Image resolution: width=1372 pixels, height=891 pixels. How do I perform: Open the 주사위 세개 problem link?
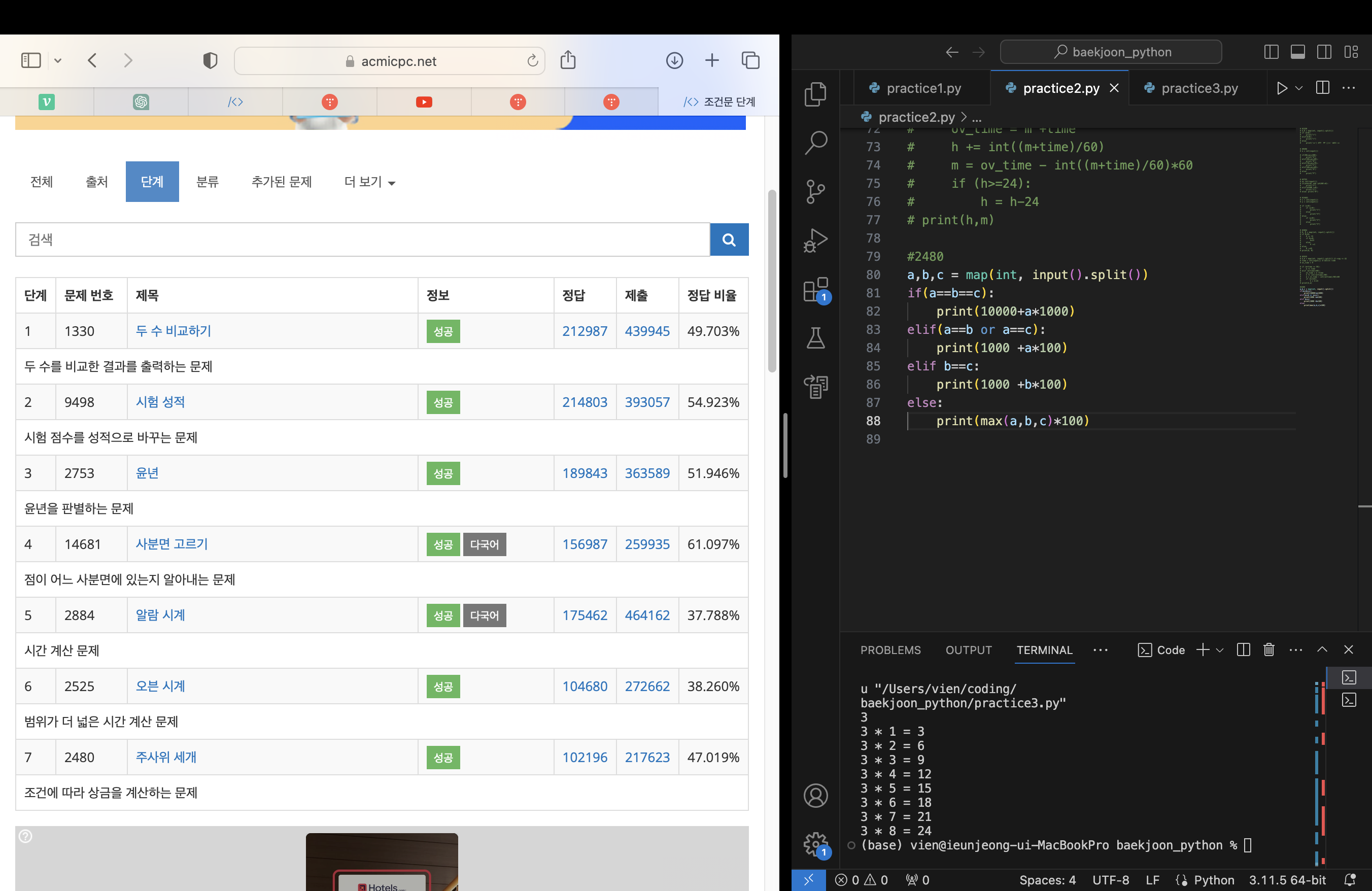(x=166, y=757)
